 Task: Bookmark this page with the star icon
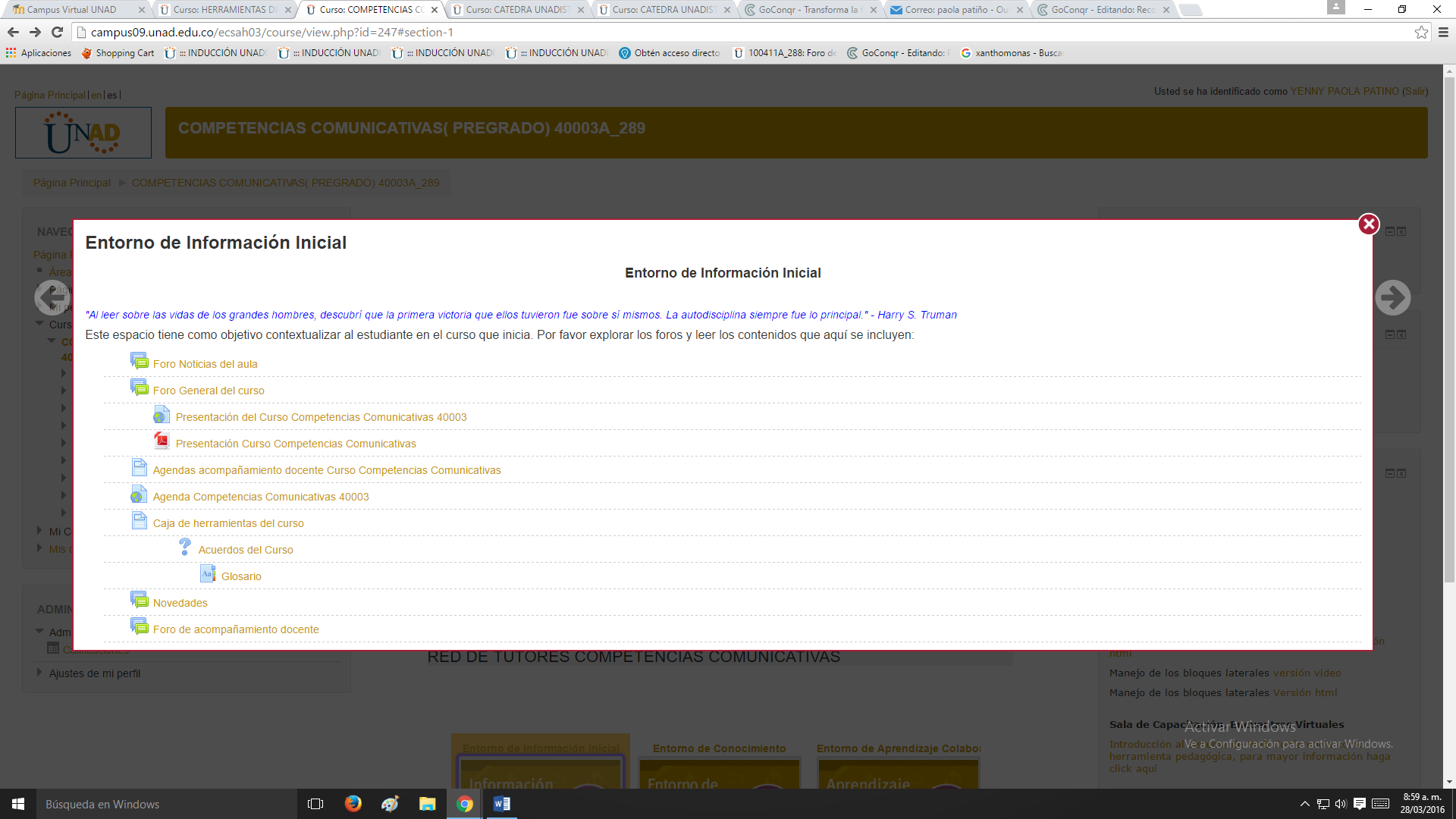point(1421,32)
